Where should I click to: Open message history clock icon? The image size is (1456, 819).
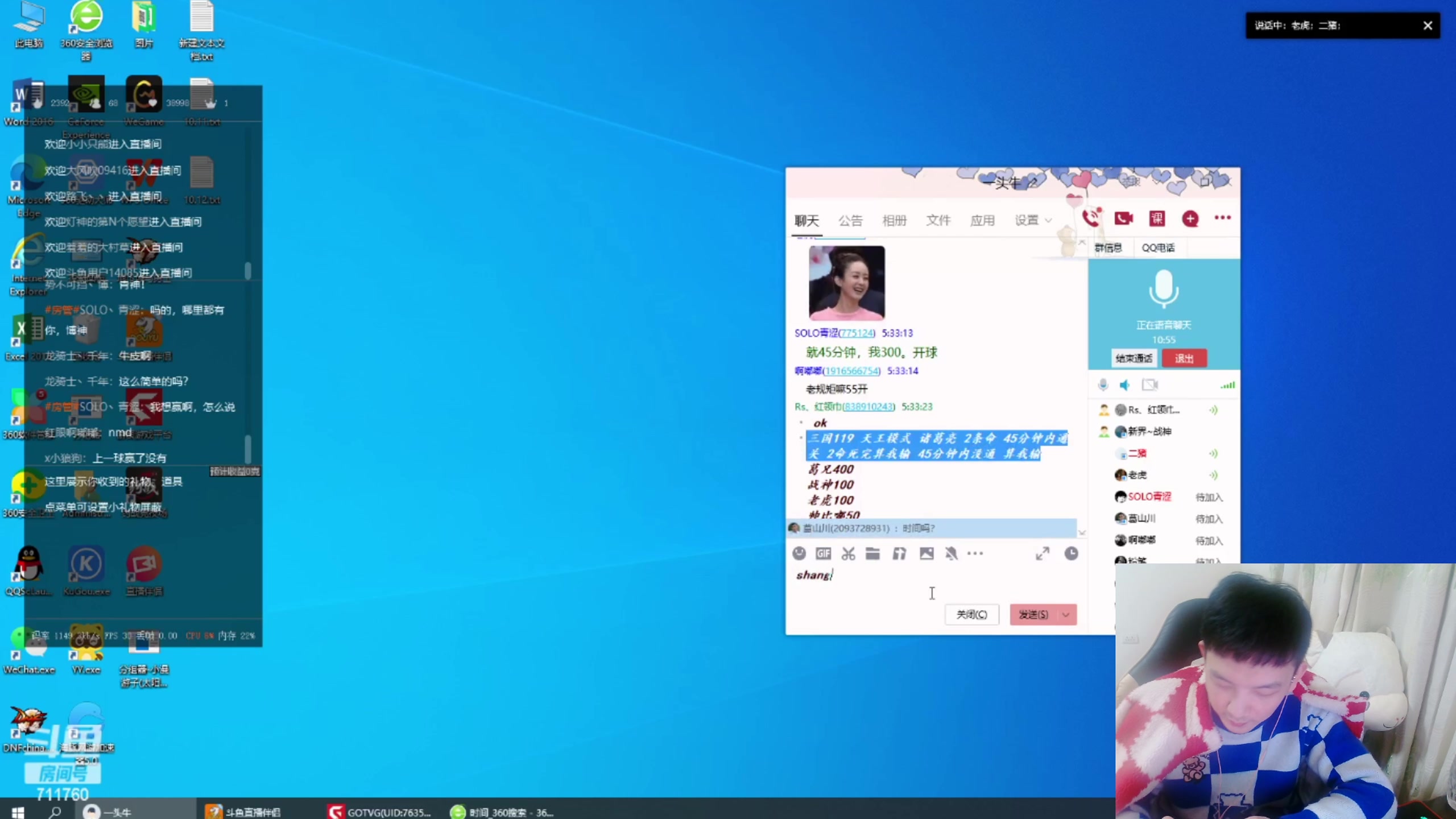[x=1071, y=553]
